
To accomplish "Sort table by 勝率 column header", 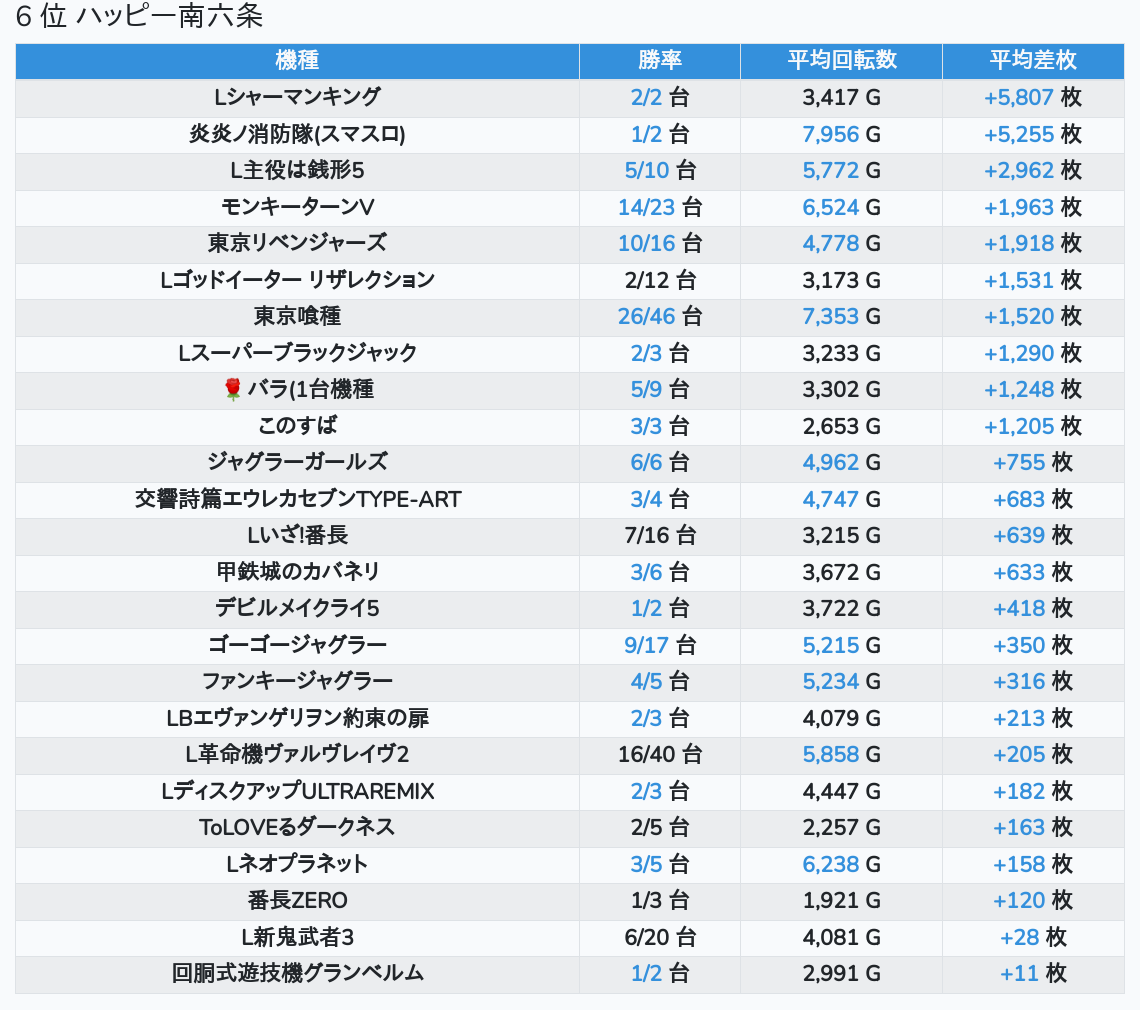I will pos(659,60).
